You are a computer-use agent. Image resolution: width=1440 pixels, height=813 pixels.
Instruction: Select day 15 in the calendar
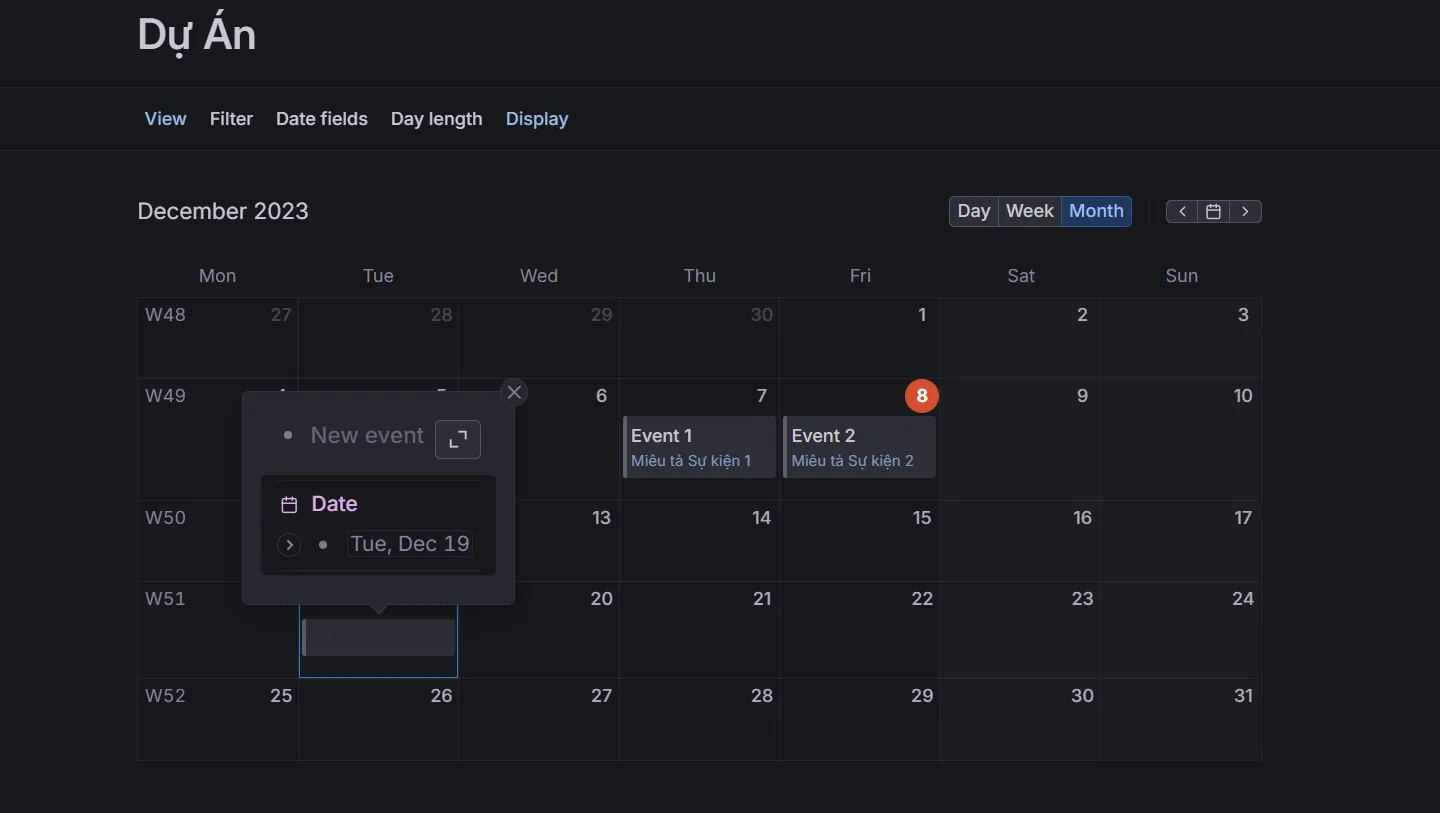pyautogui.click(x=922, y=518)
